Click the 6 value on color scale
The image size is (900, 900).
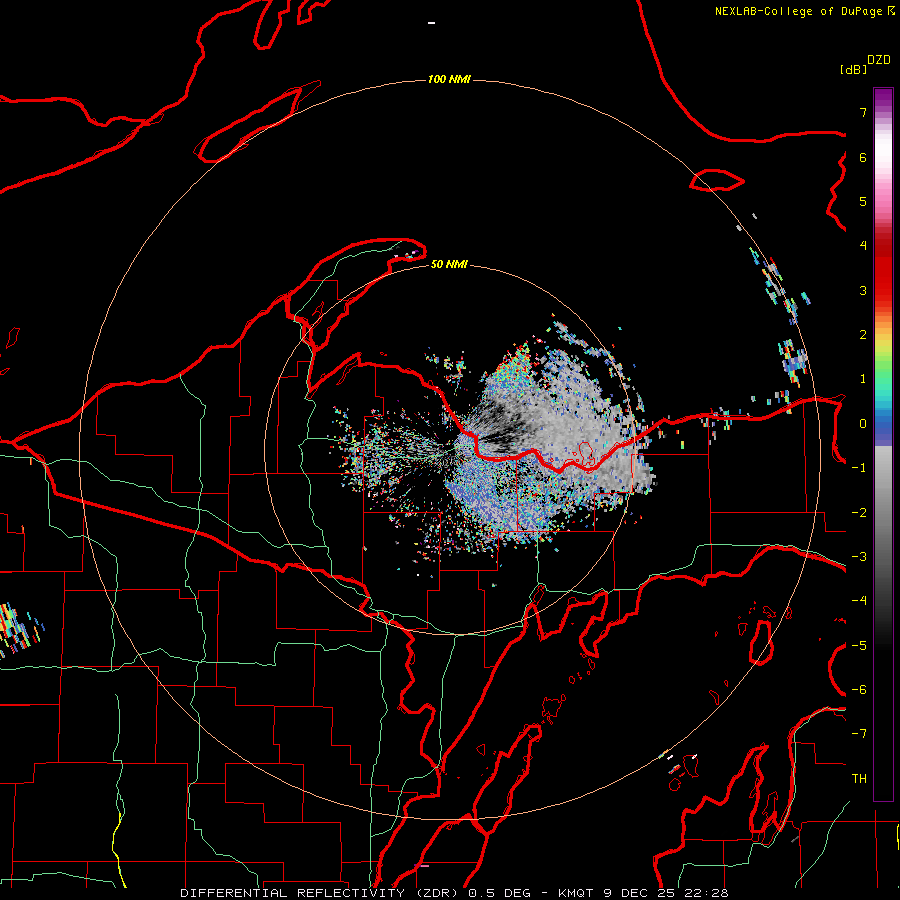(863, 157)
